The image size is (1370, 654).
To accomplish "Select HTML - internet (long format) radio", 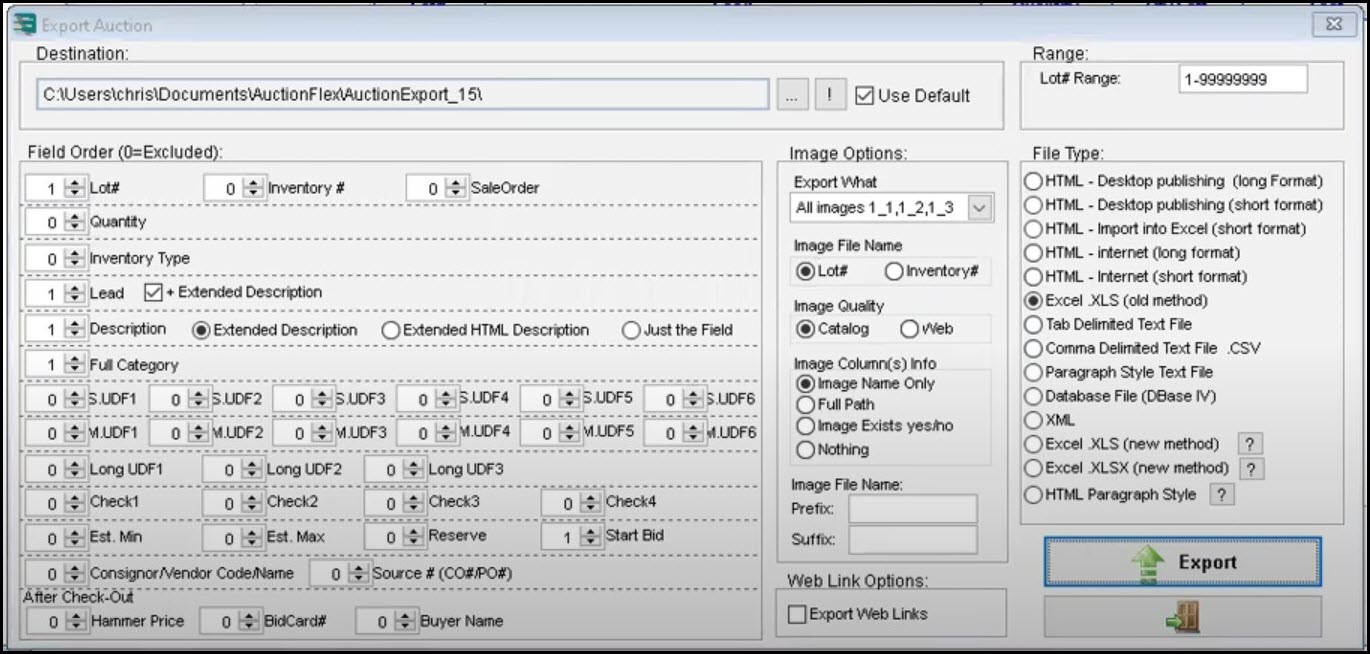I will pyautogui.click(x=1034, y=253).
